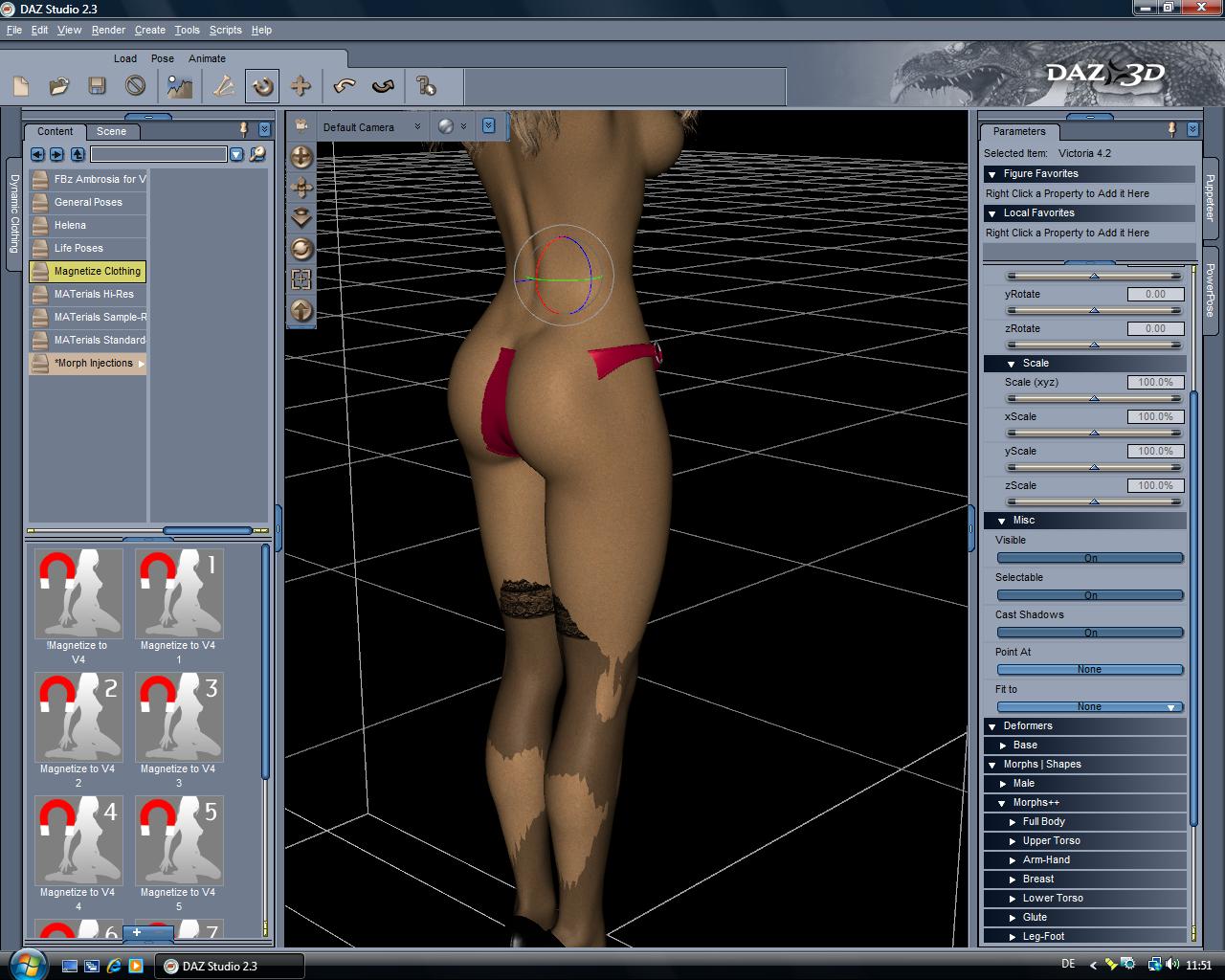Click the Scale (xyz) slider

1094,398
